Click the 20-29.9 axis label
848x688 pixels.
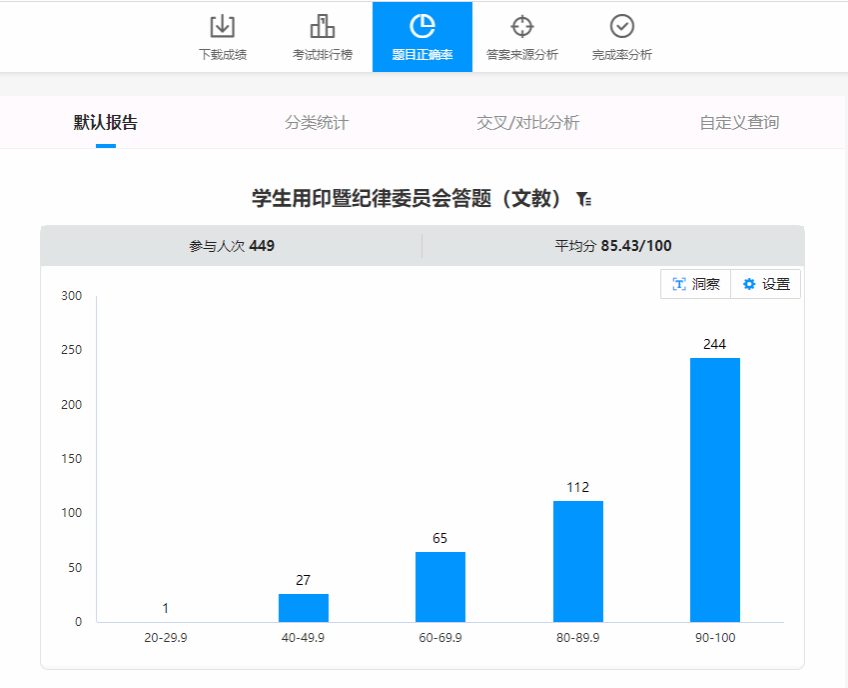pos(166,637)
